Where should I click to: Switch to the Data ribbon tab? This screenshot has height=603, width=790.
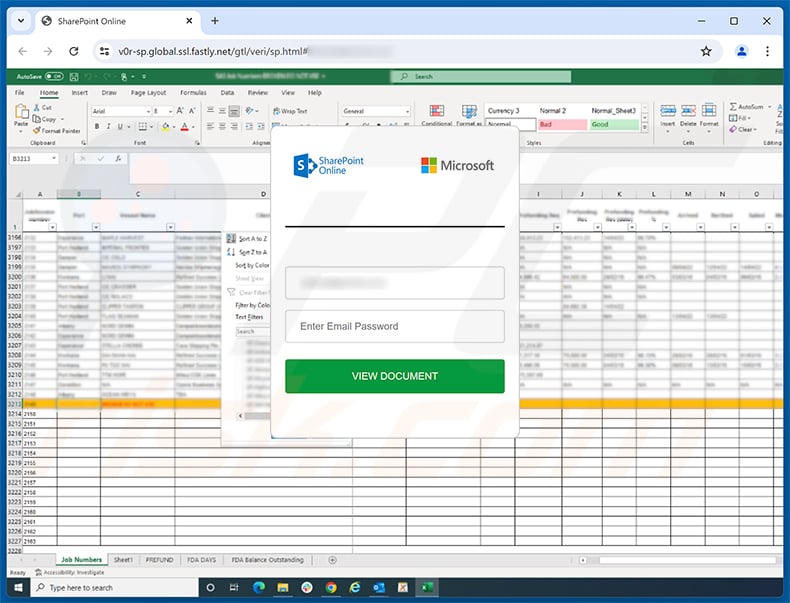coord(227,93)
